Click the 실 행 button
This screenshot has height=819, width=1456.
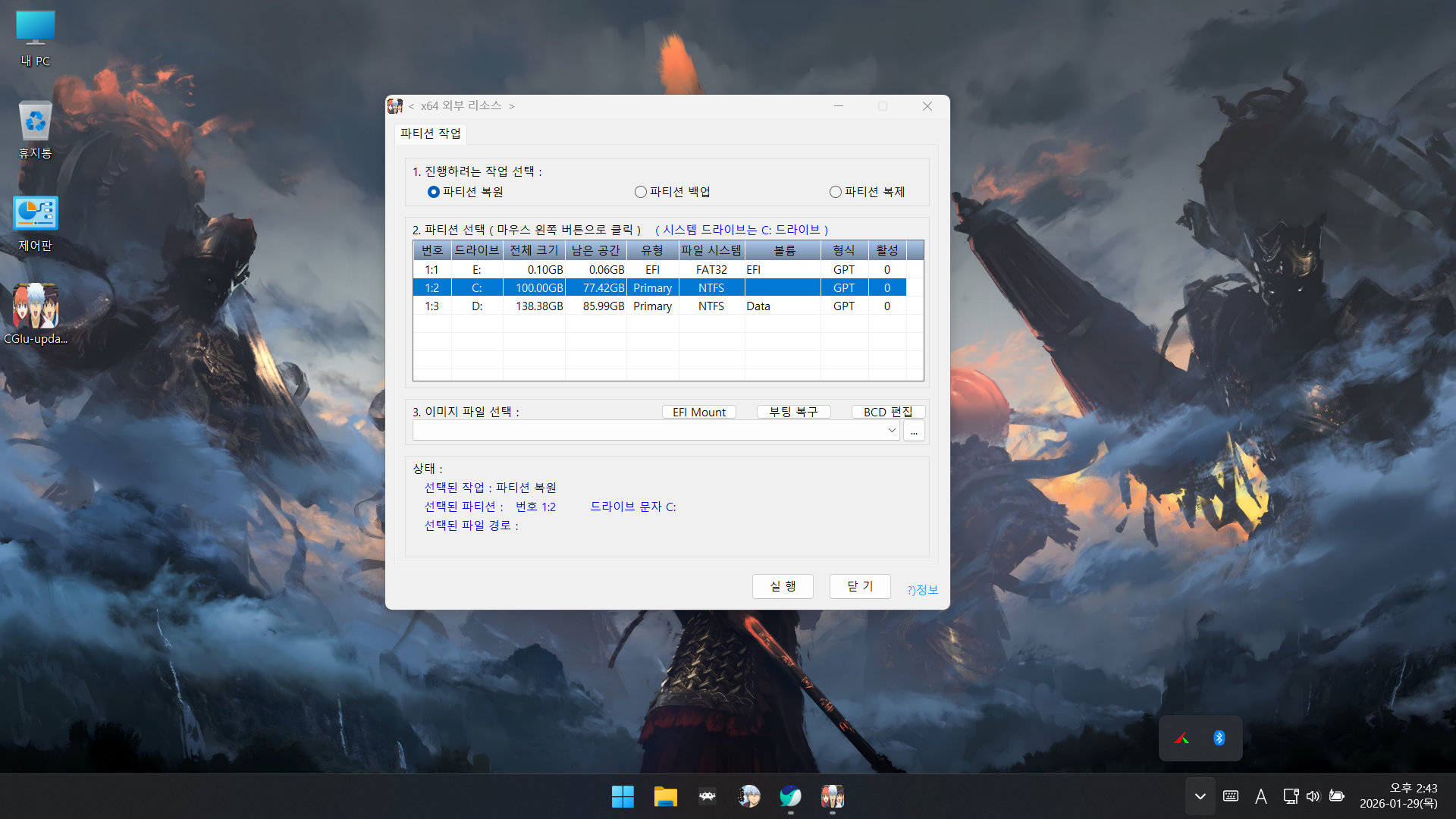tap(783, 586)
